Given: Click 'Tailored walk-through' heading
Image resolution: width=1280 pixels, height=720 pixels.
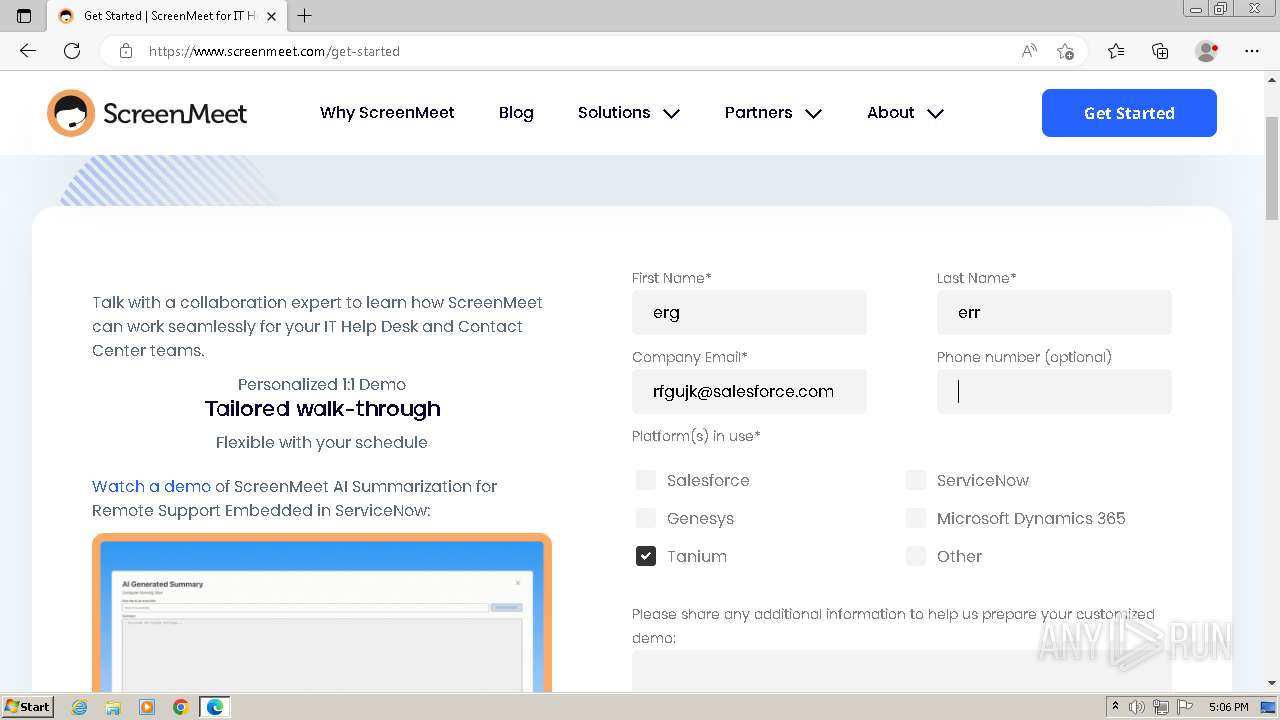Looking at the screenshot, I should click(322, 409).
